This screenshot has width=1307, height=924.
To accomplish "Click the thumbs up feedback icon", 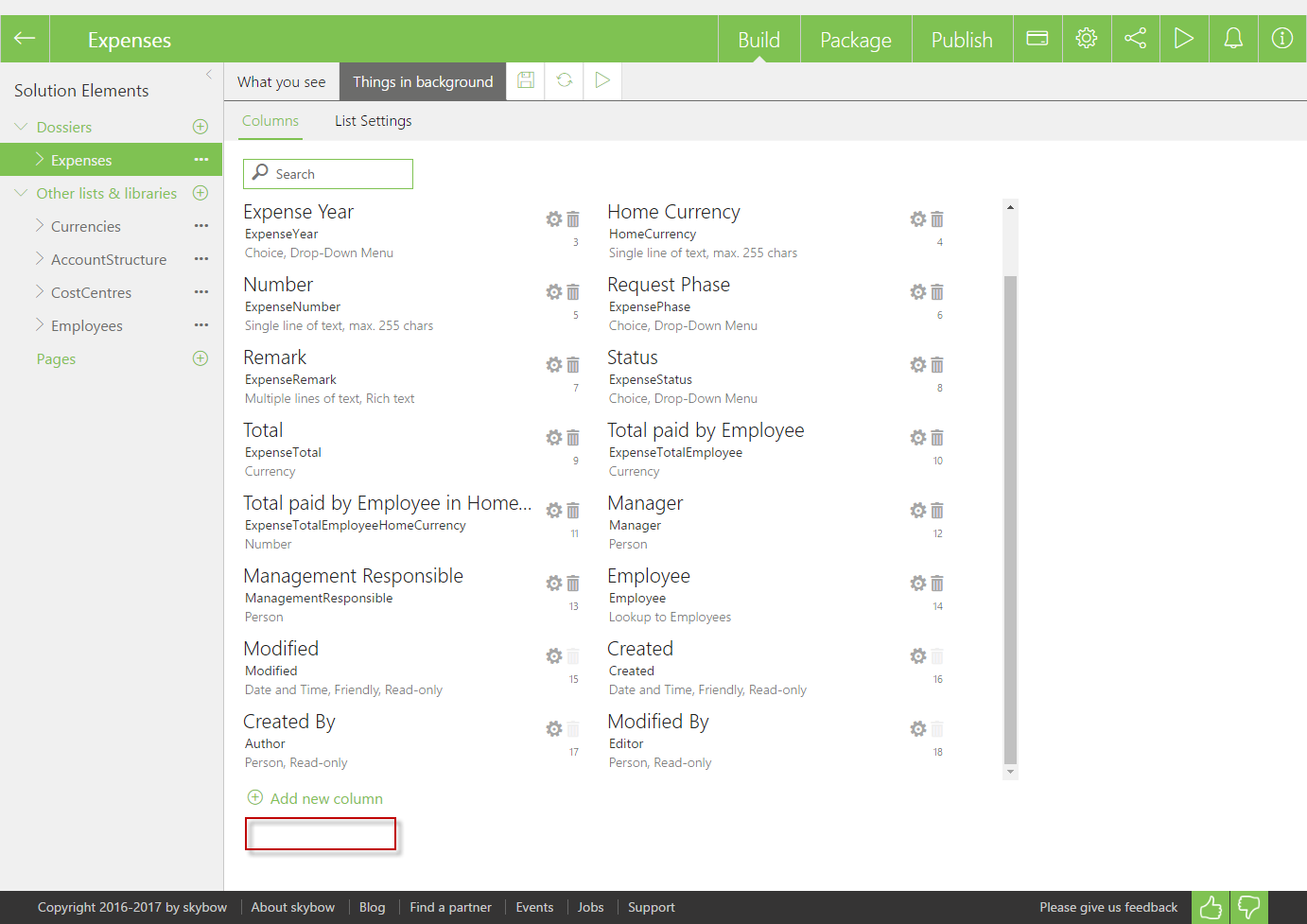I will pos(1211,908).
